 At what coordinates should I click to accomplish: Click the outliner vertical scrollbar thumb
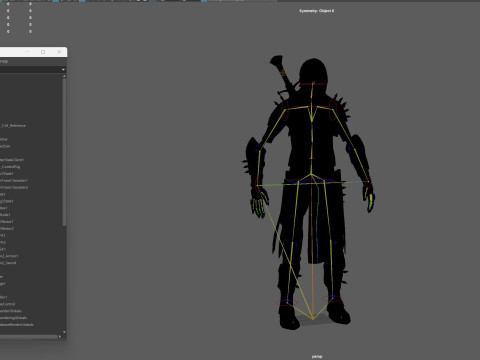pyautogui.click(x=64, y=152)
